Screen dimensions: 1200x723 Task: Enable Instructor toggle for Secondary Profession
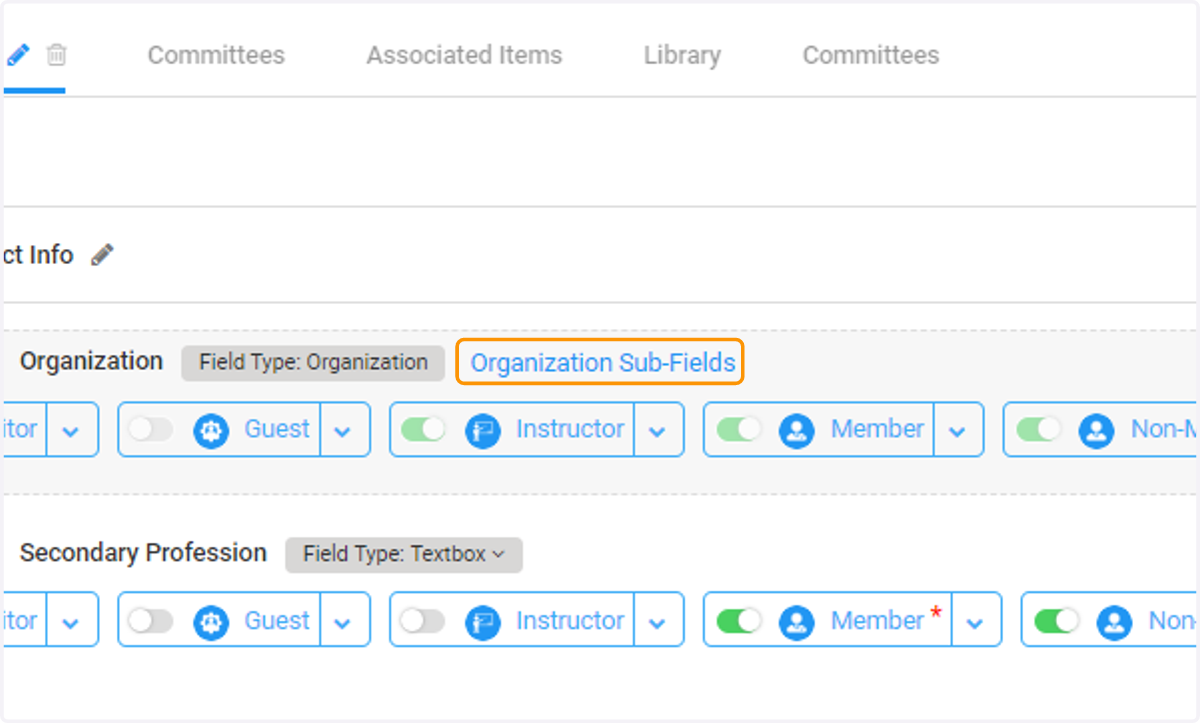point(423,621)
